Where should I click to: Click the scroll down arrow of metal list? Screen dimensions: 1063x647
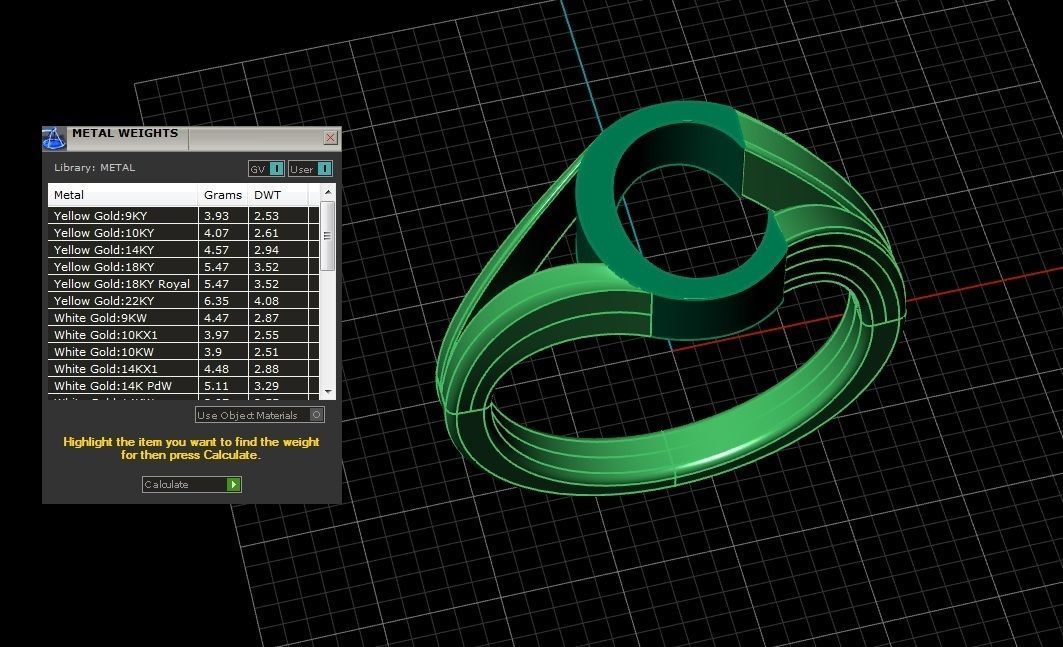point(328,392)
